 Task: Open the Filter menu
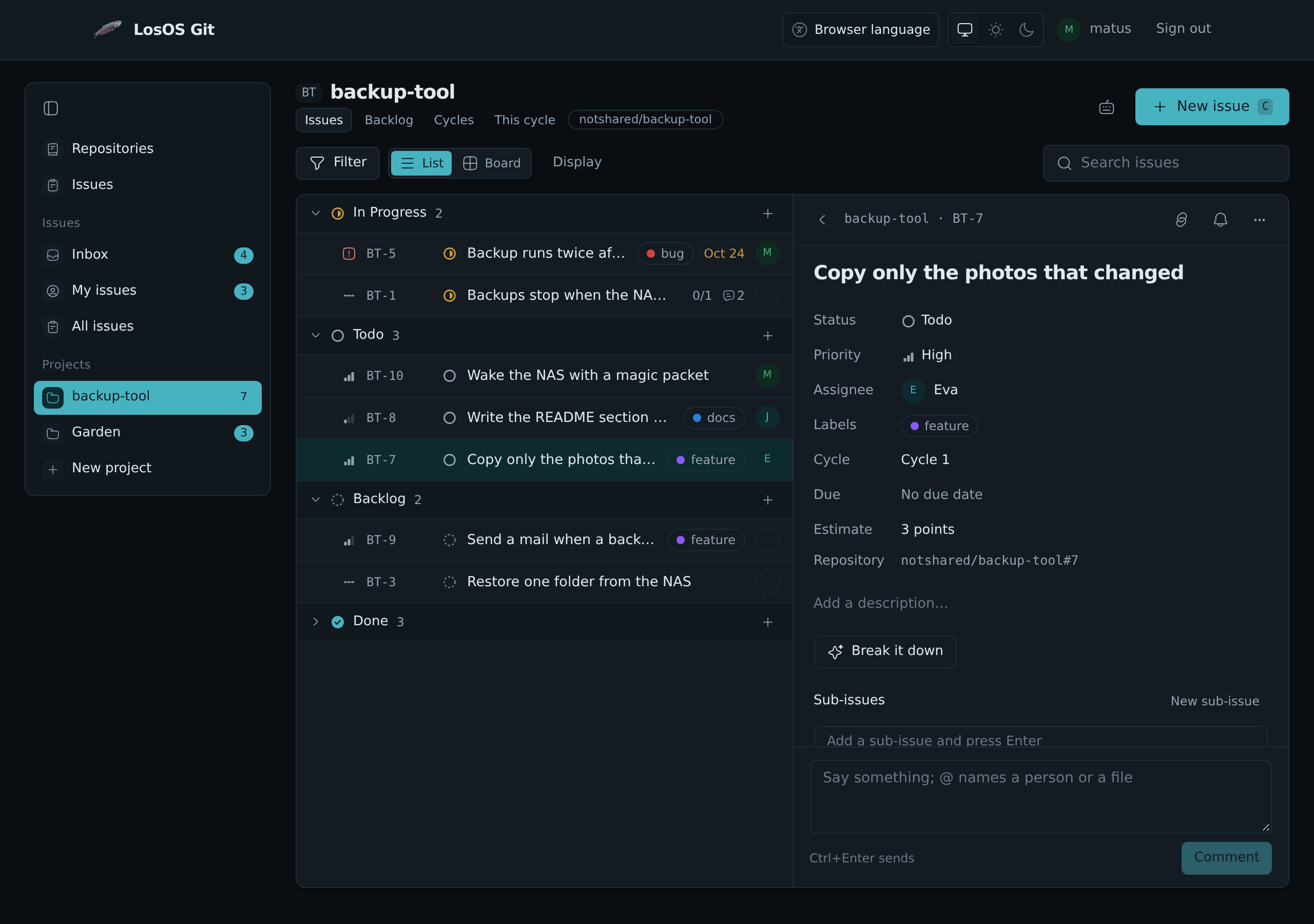click(338, 163)
